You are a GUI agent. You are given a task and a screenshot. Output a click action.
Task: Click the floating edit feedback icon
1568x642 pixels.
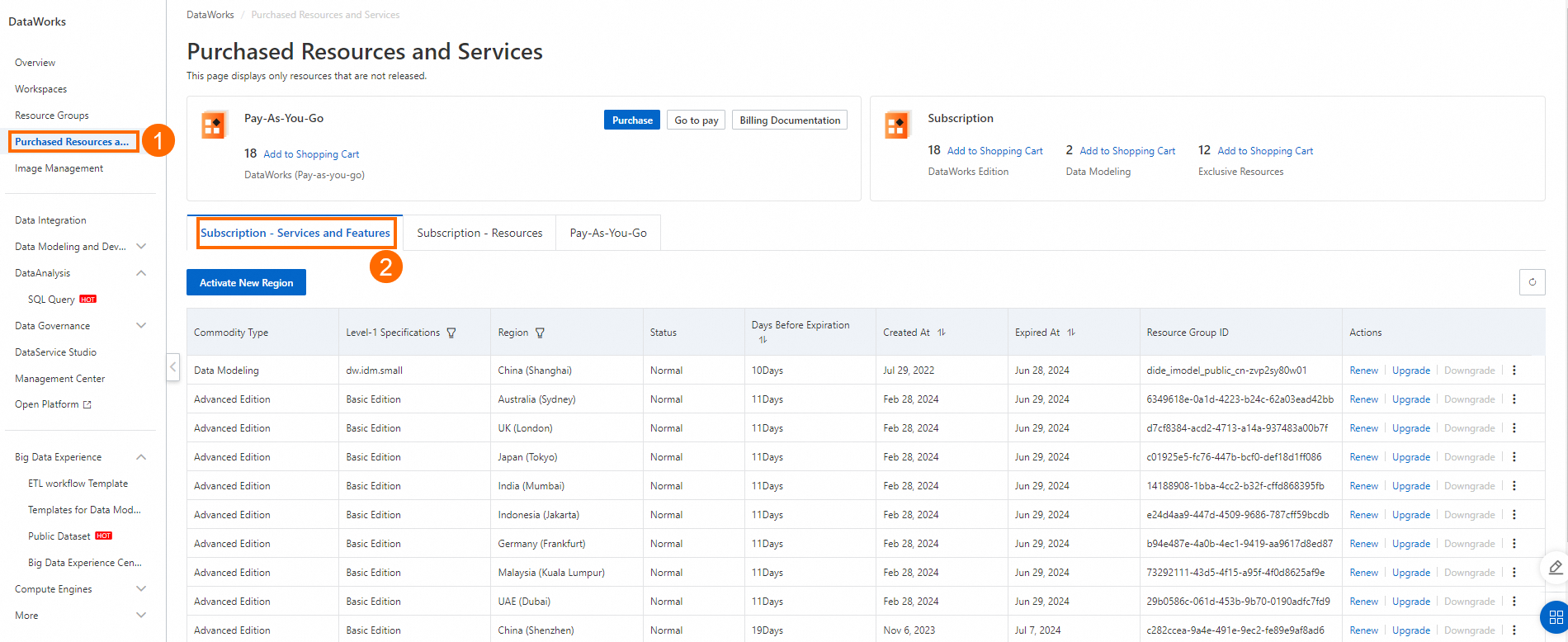tap(1555, 567)
